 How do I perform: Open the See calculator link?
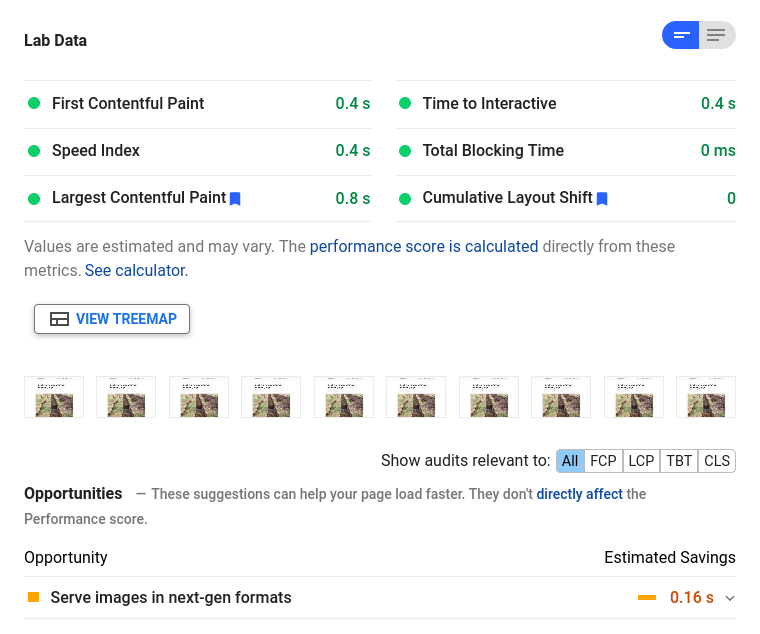[x=136, y=270]
